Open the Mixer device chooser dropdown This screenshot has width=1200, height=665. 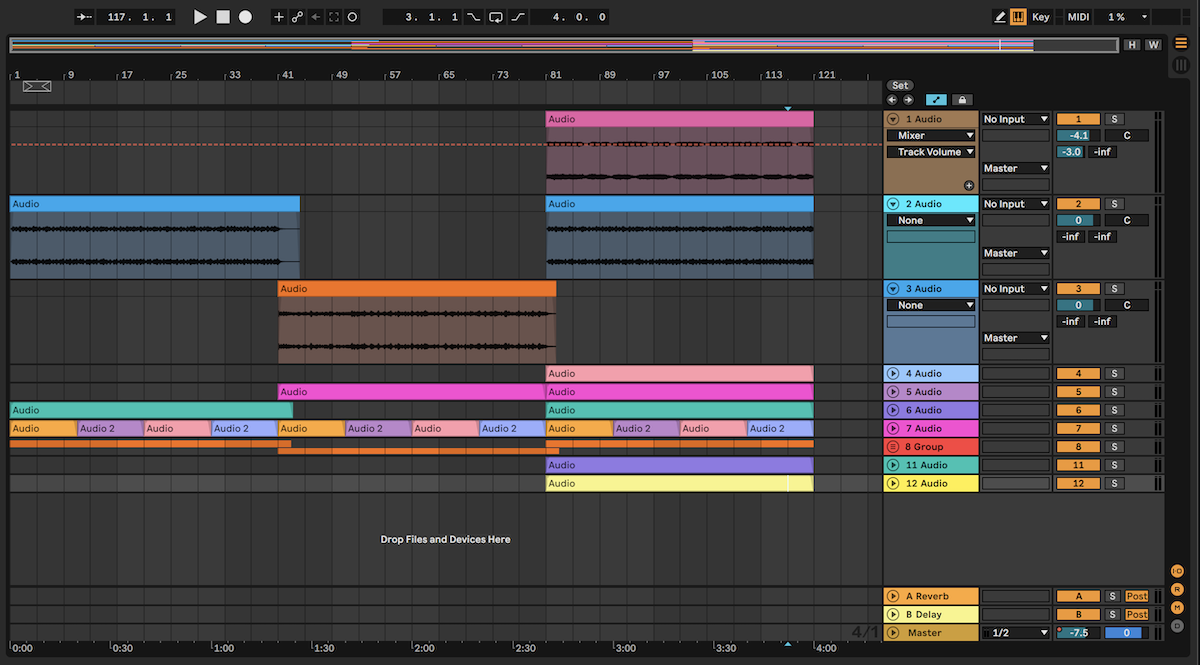click(x=931, y=136)
